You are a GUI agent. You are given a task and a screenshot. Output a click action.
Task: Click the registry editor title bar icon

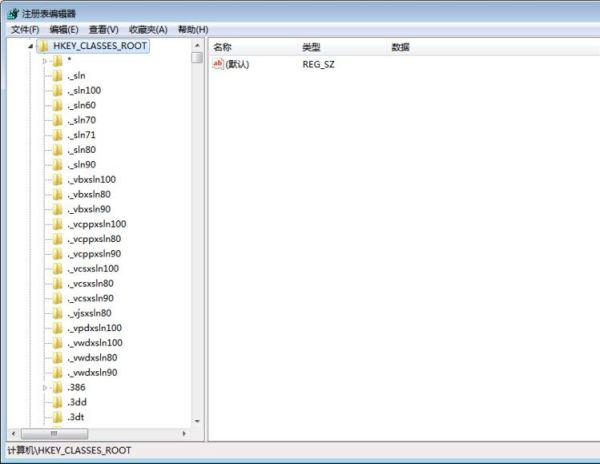click(10, 11)
